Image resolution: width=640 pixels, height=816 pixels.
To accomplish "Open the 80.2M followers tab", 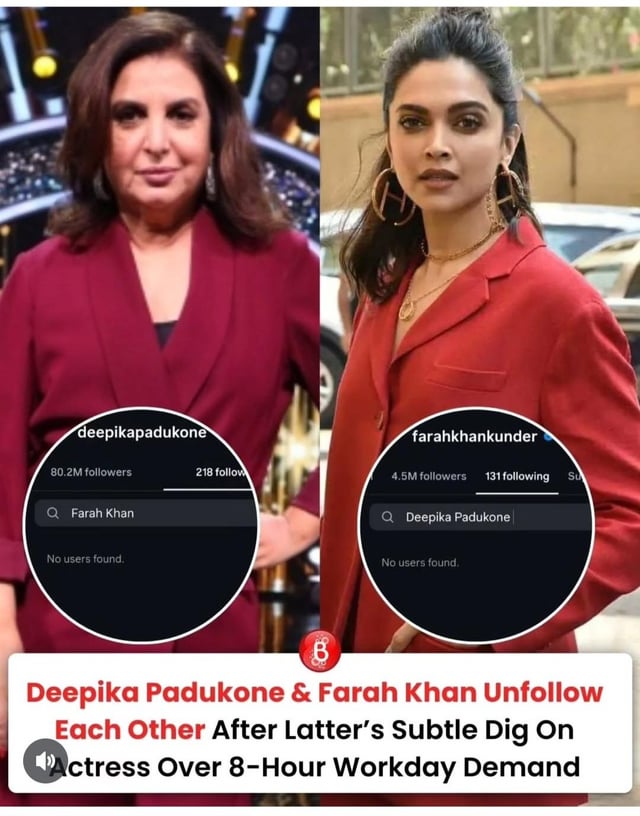I will [91, 472].
